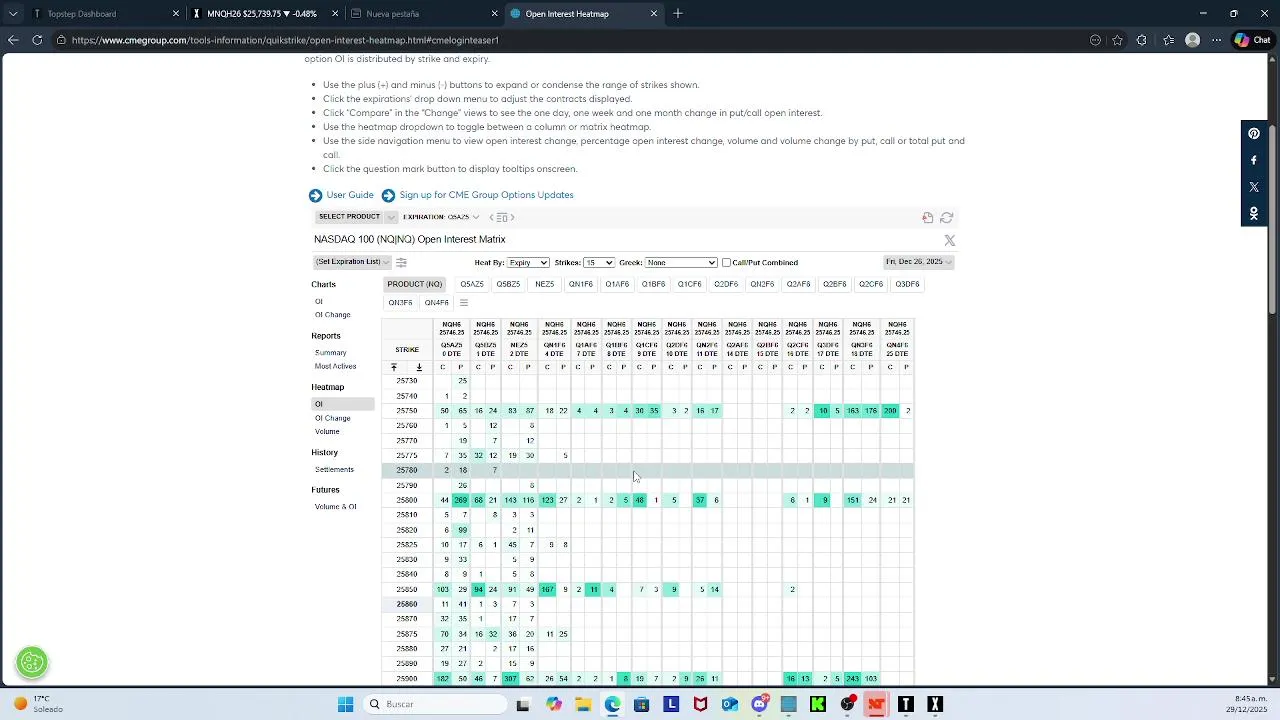Select the PRODUCT (NQ) tab

[x=415, y=284]
